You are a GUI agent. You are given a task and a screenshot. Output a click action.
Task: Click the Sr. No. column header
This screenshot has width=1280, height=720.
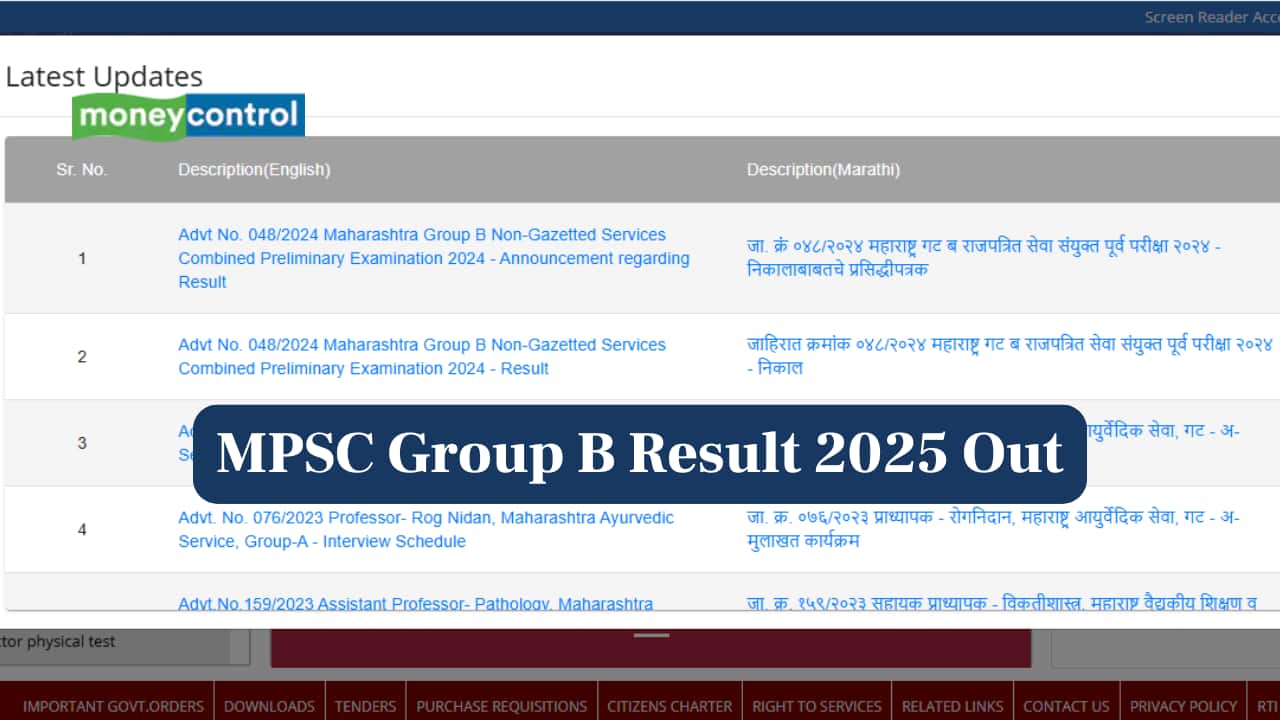click(81, 170)
